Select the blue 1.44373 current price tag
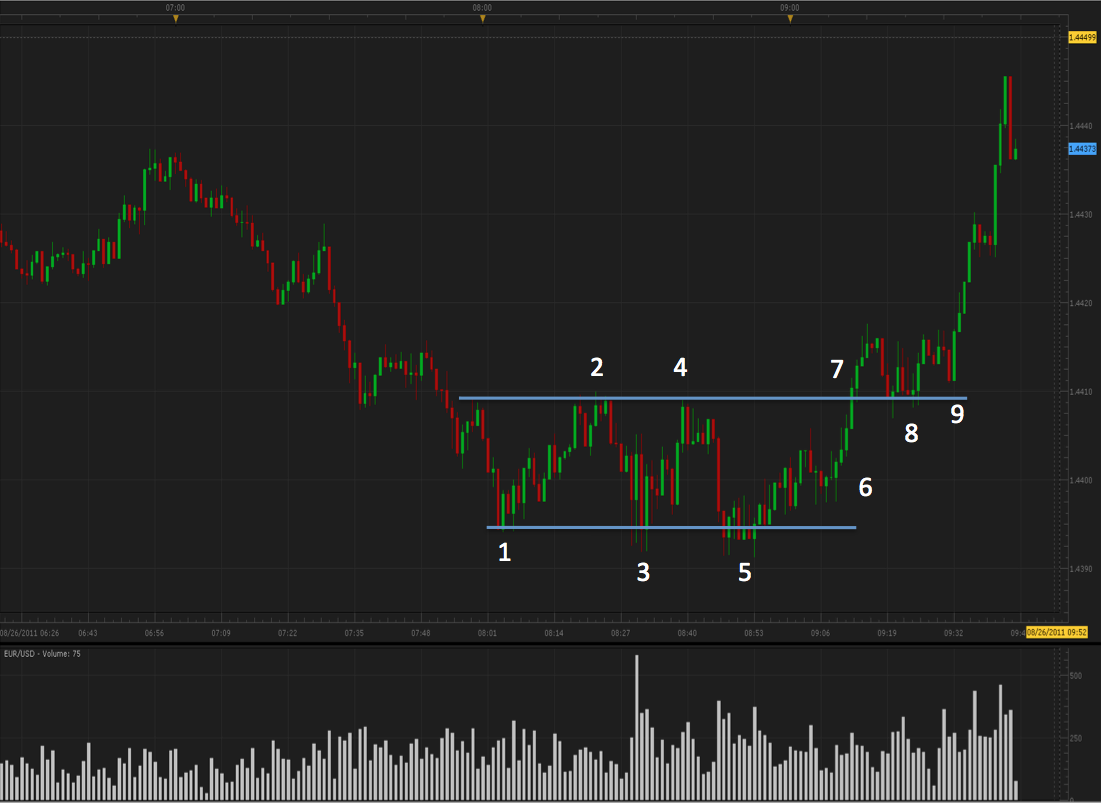Image resolution: width=1101 pixels, height=803 pixels. pyautogui.click(x=1082, y=149)
